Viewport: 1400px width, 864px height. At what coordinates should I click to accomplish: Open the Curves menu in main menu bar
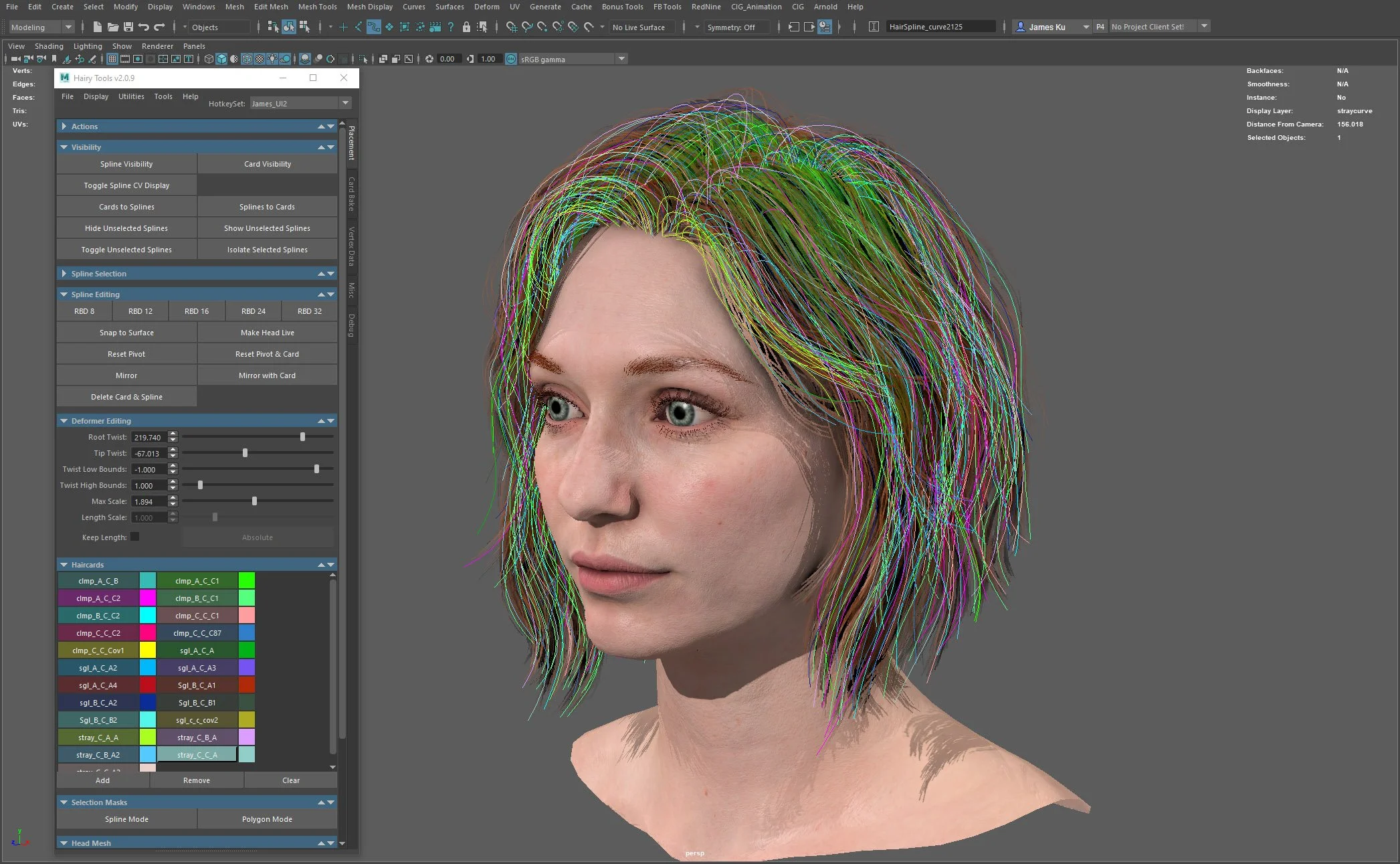413,7
